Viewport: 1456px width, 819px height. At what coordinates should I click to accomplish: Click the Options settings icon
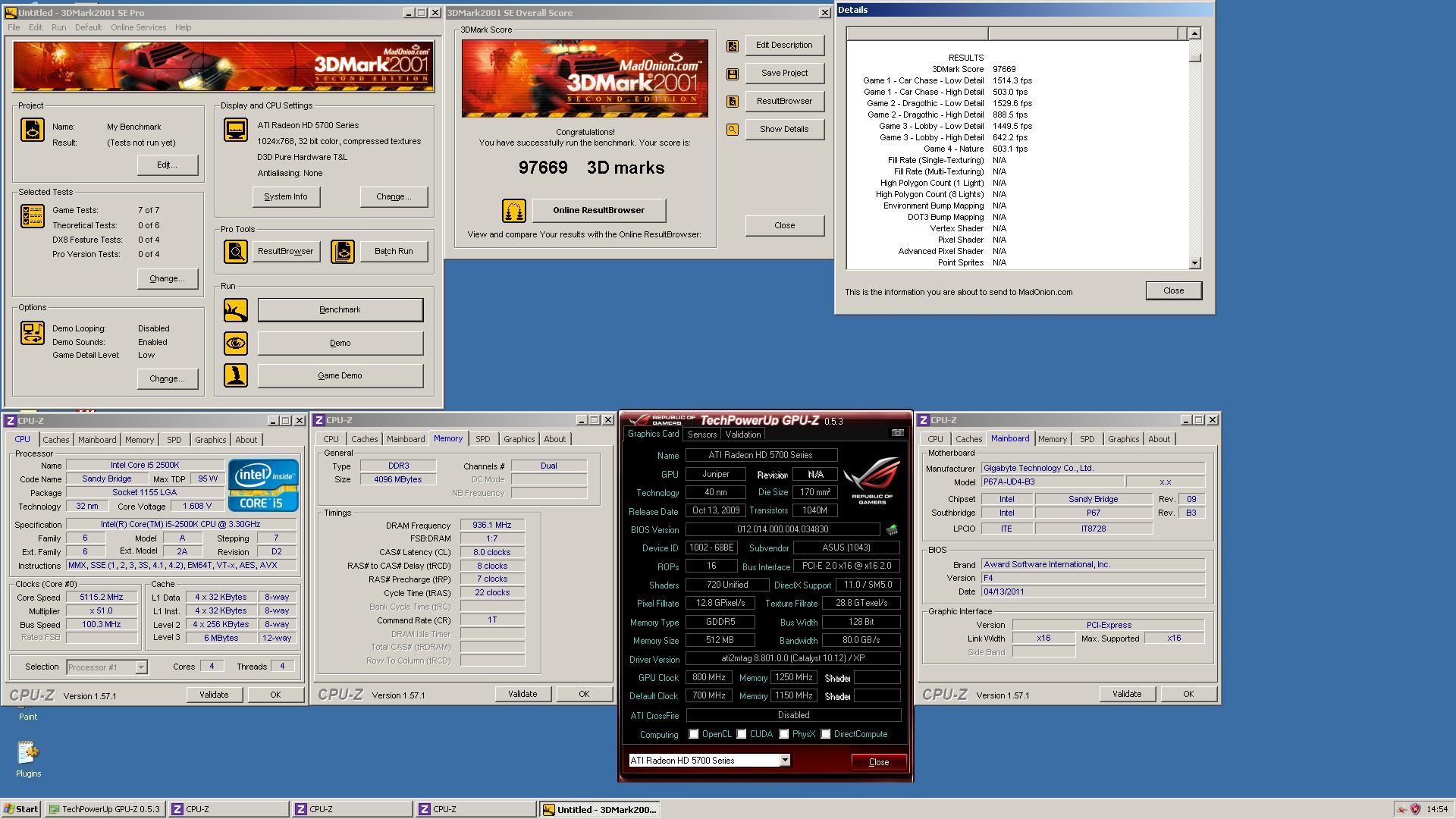pyautogui.click(x=32, y=332)
